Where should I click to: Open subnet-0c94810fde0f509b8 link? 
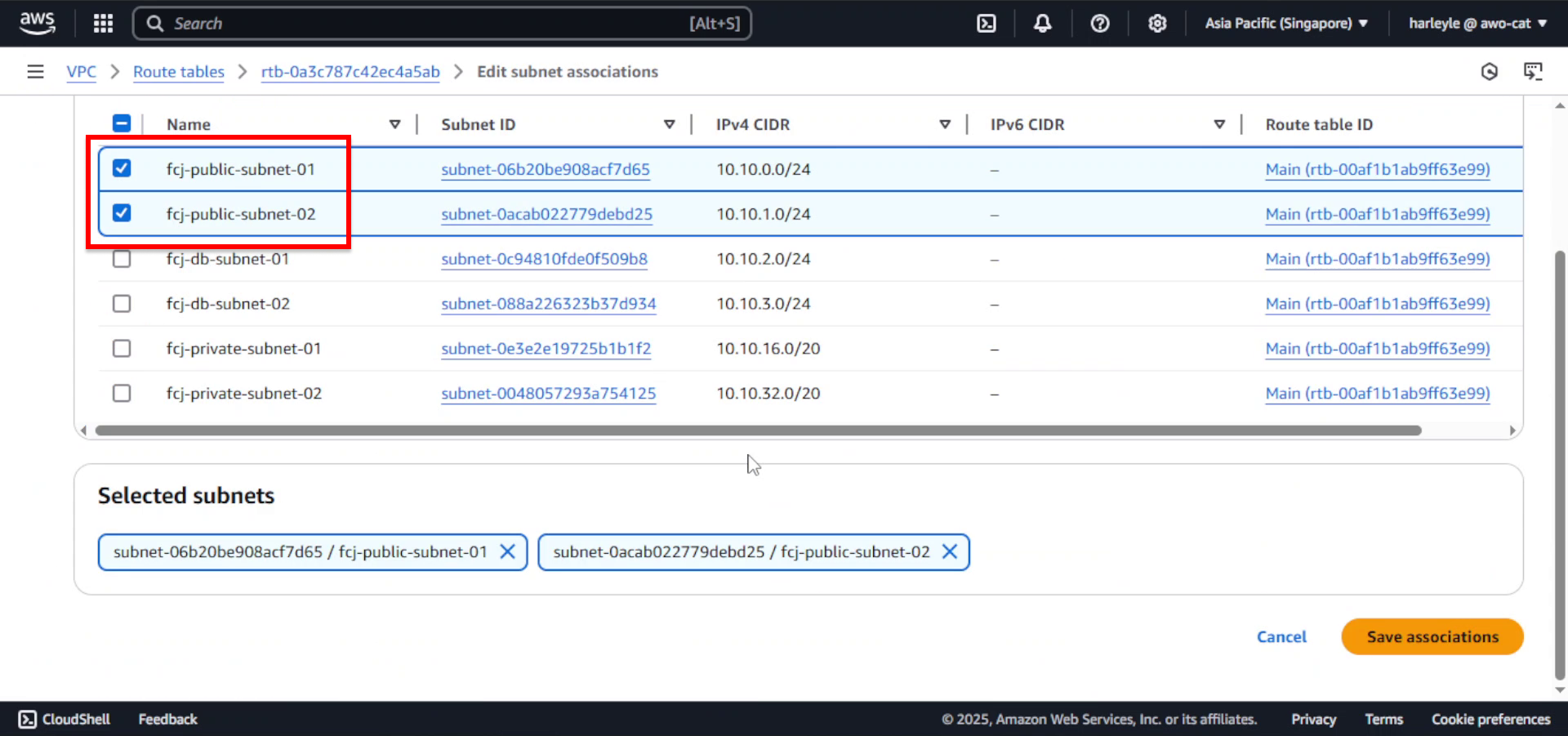(x=545, y=260)
